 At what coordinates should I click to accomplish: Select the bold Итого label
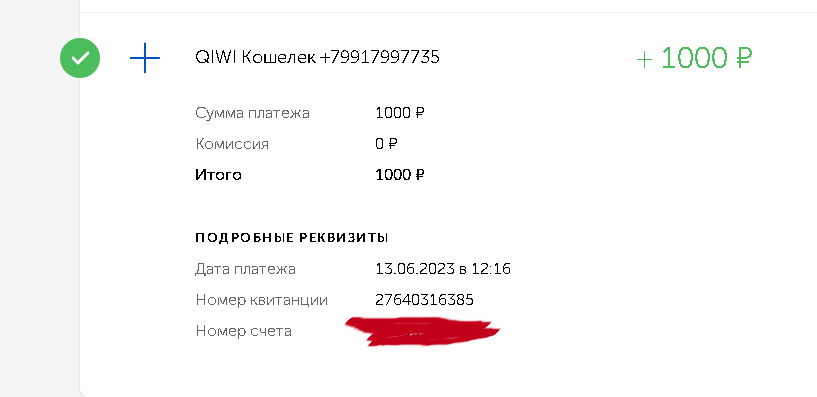click(x=218, y=175)
